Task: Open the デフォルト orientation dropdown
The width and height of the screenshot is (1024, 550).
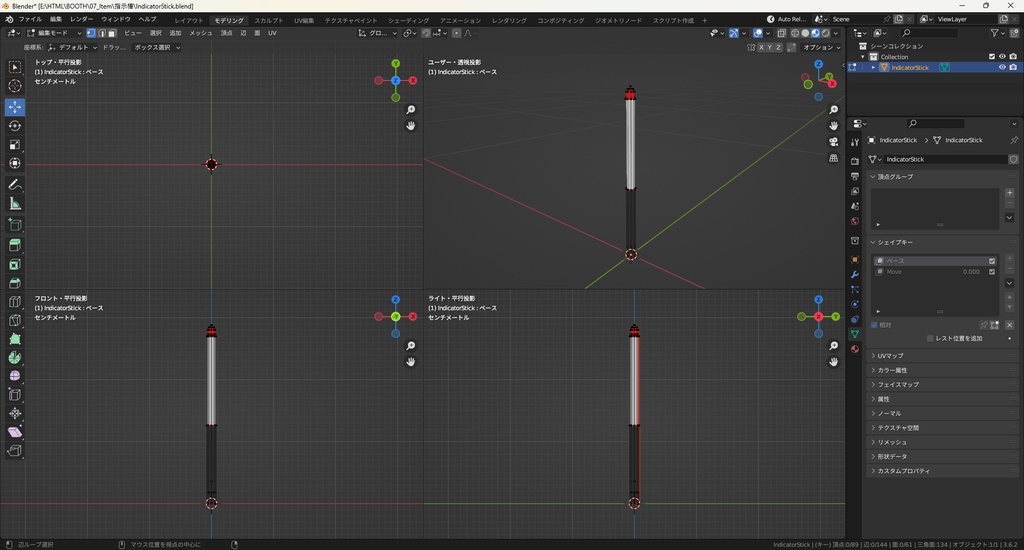Action: coord(72,47)
